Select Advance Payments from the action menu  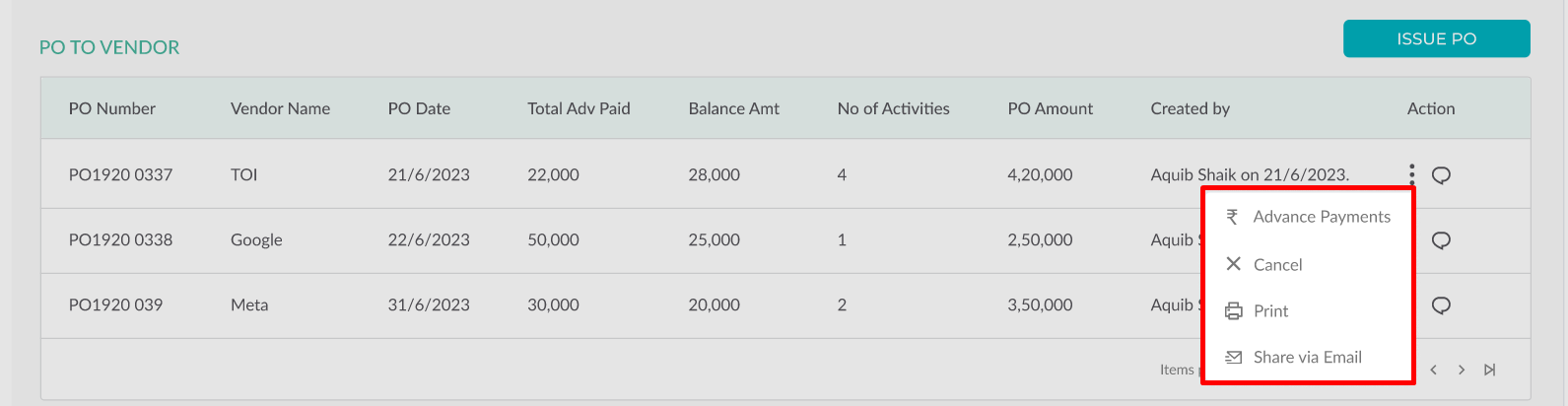[1322, 217]
